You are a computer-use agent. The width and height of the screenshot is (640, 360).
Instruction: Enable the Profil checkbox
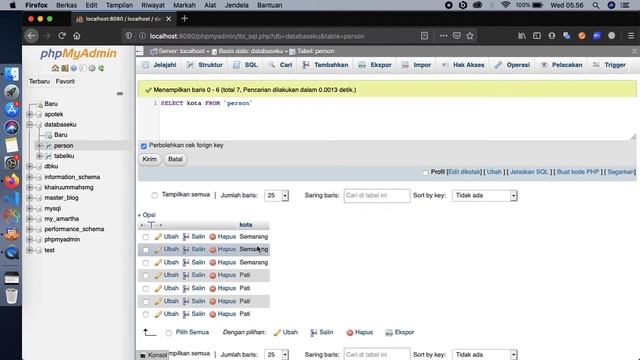(426, 172)
